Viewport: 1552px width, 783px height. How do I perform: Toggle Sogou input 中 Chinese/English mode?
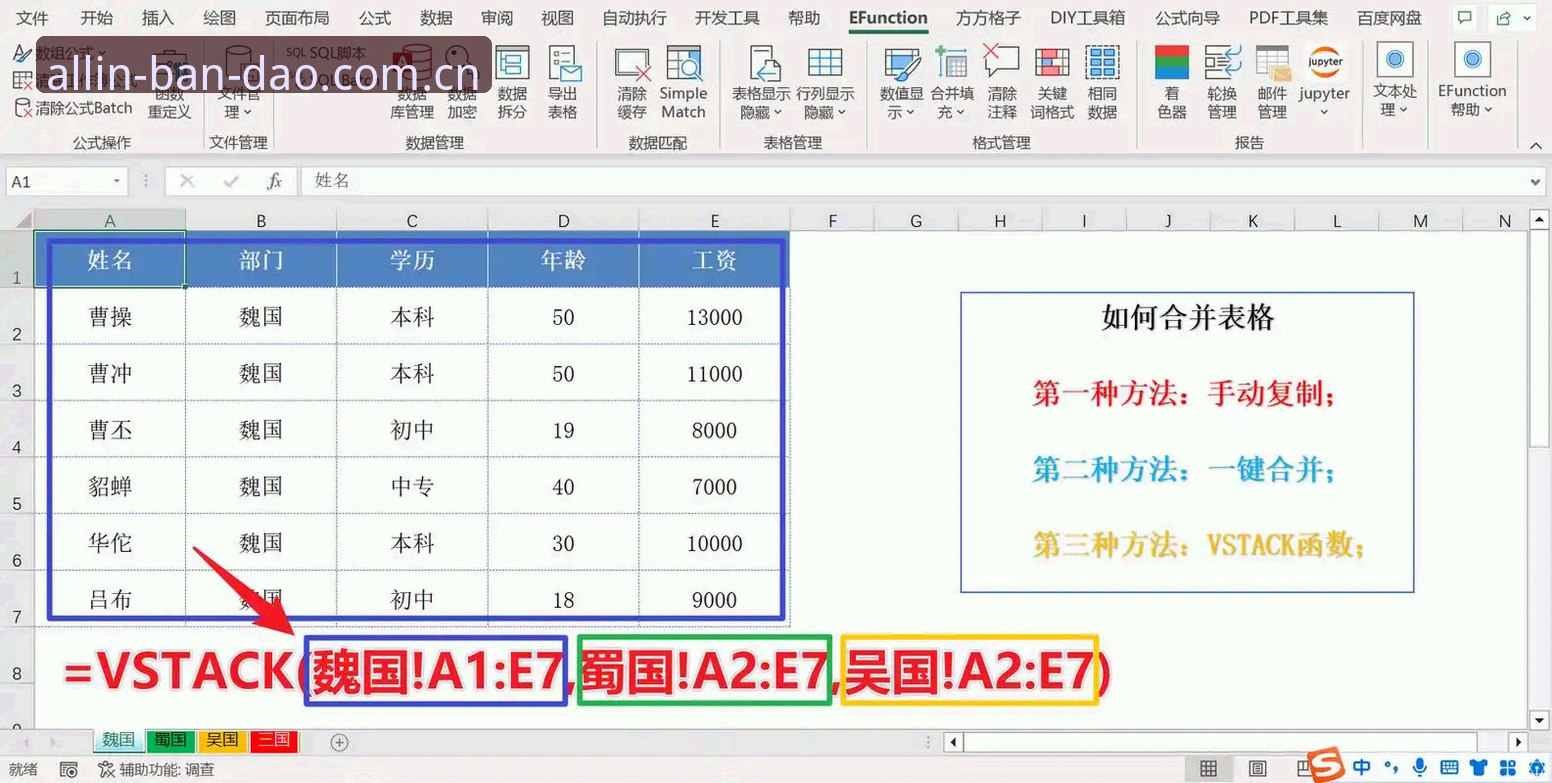(x=1362, y=767)
